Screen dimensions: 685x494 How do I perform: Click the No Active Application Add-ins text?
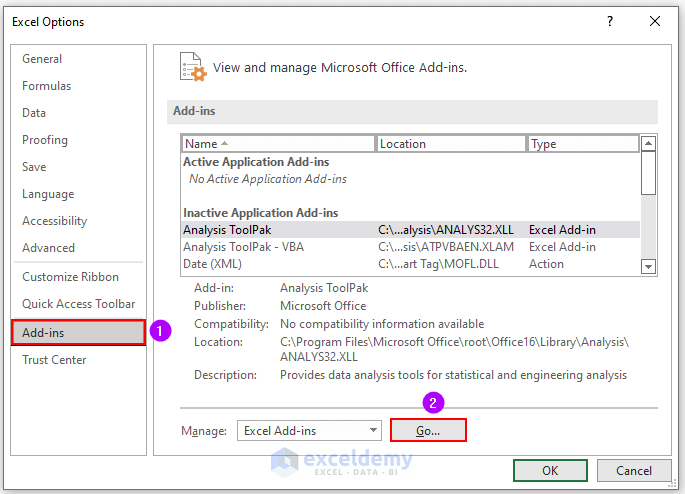[267, 179]
